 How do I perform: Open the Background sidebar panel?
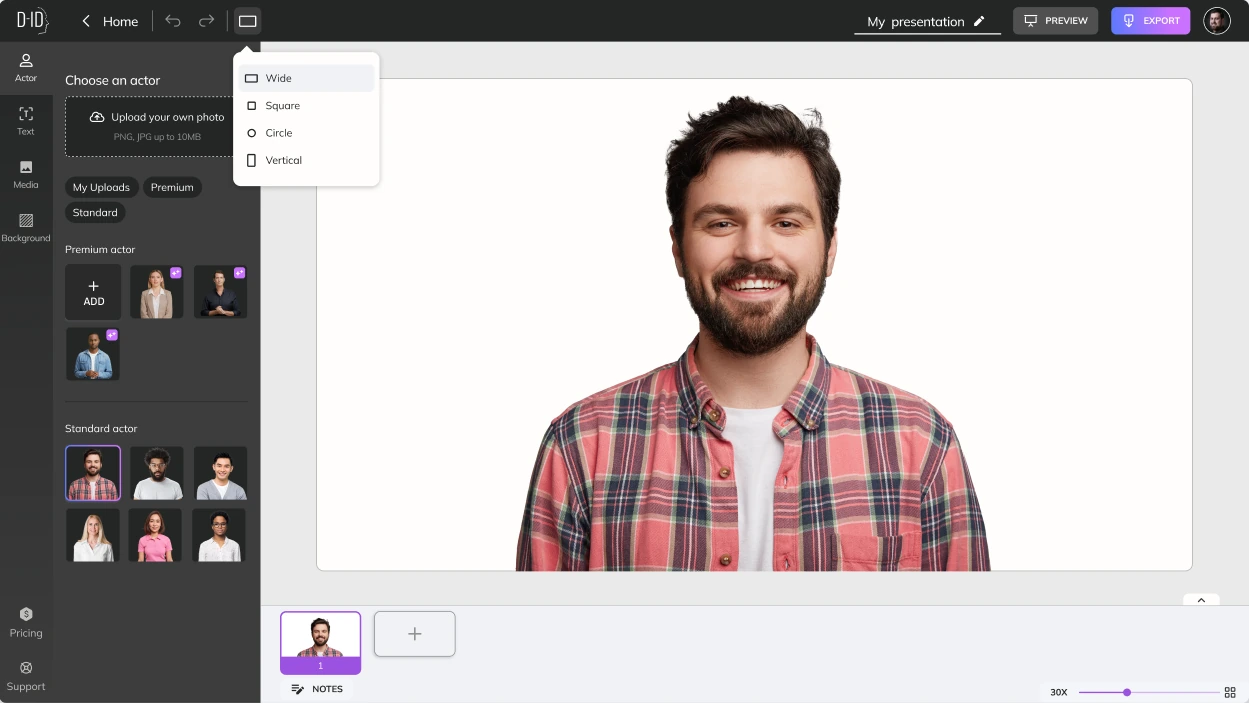26,227
